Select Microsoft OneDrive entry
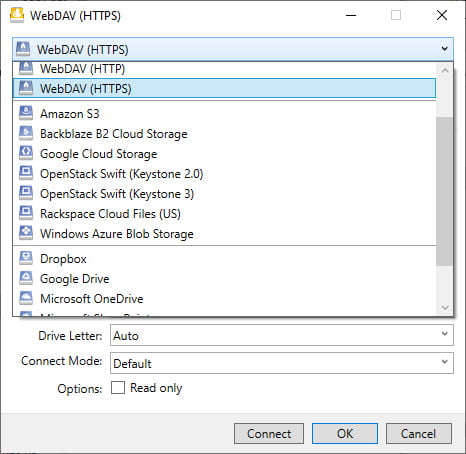466x454 pixels. pyautogui.click(x=224, y=299)
